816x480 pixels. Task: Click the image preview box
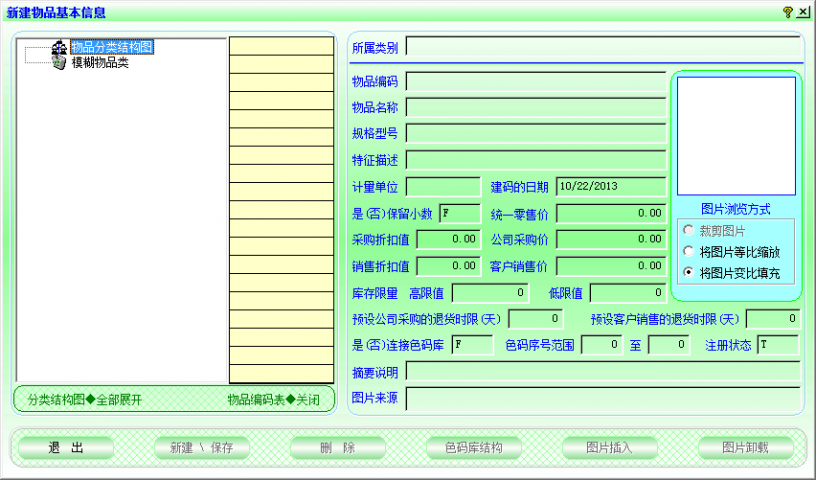736,136
